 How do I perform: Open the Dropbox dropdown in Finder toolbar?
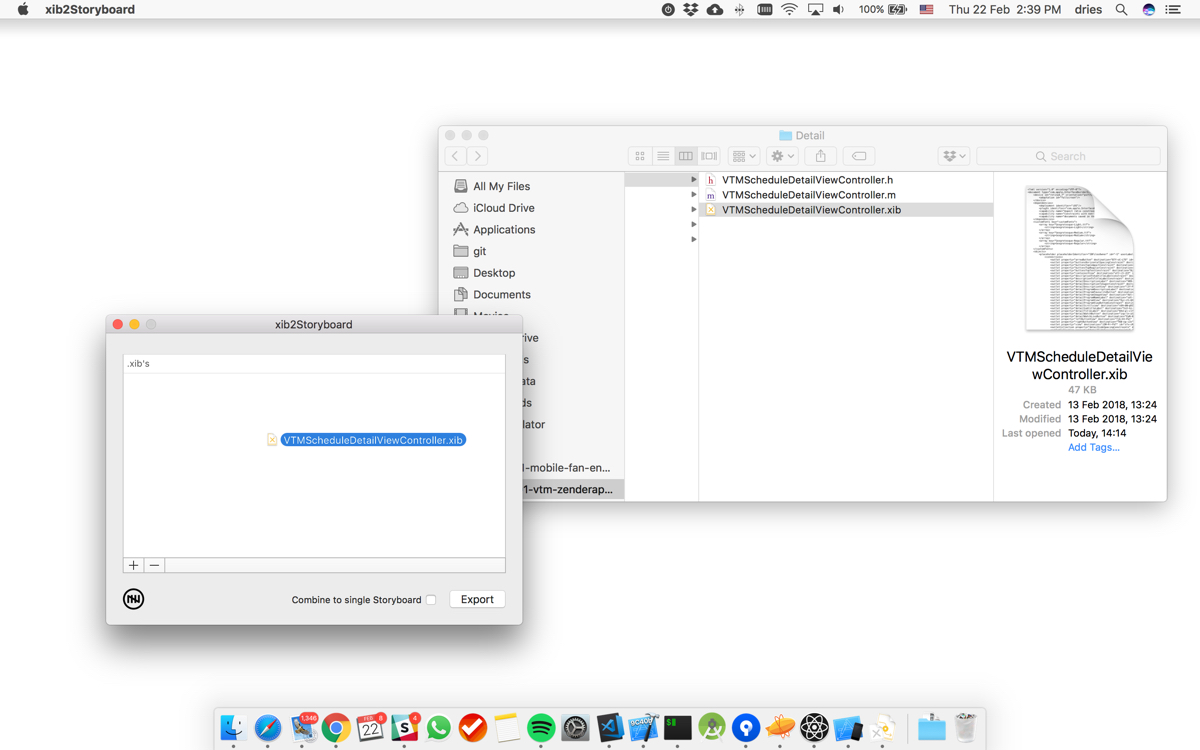point(953,156)
